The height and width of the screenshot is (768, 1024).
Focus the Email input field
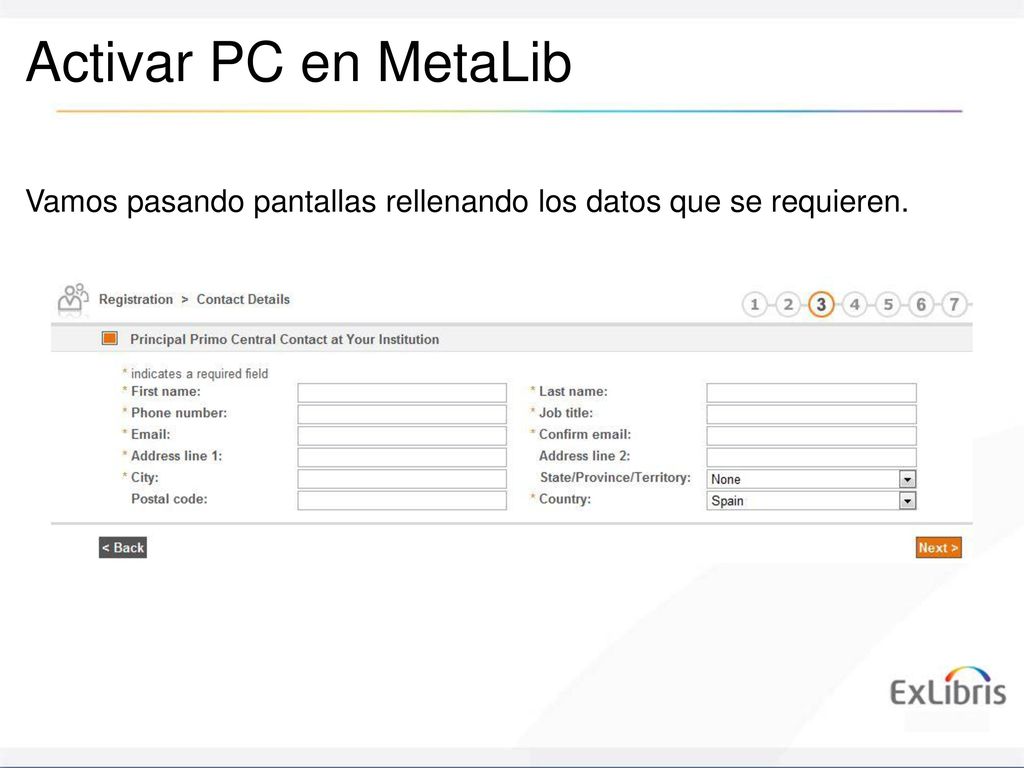(x=402, y=436)
